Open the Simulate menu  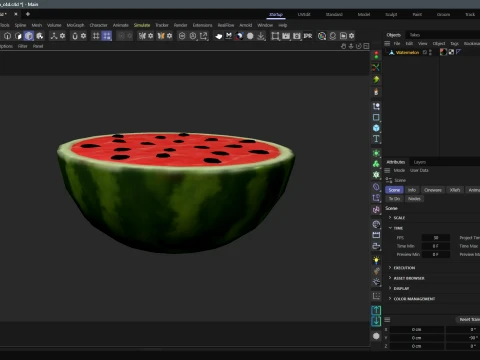pyautogui.click(x=142, y=25)
